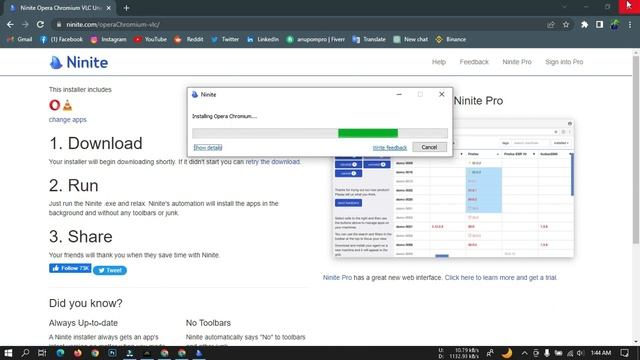This screenshot has width=640, height=360.
Task: Open the Gmail bookmark
Action: pos(20,40)
